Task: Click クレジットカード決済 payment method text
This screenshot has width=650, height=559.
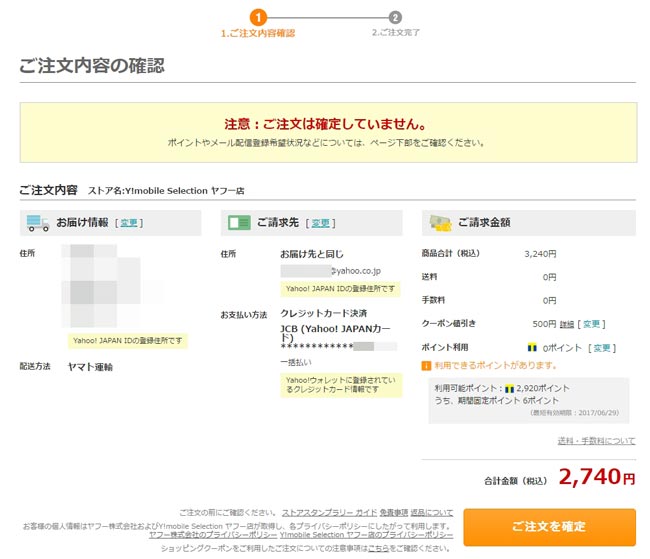Action: click(324, 313)
